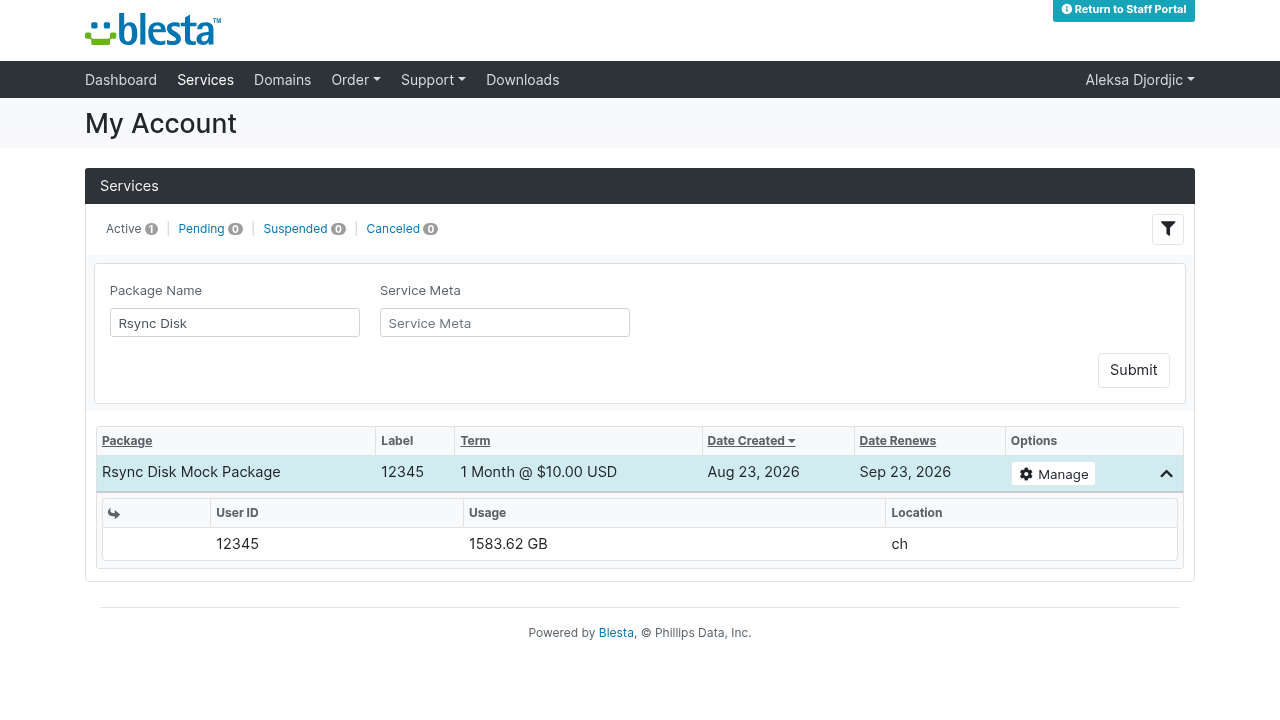
Task: Switch to Canceled services tab
Action: coord(402,229)
